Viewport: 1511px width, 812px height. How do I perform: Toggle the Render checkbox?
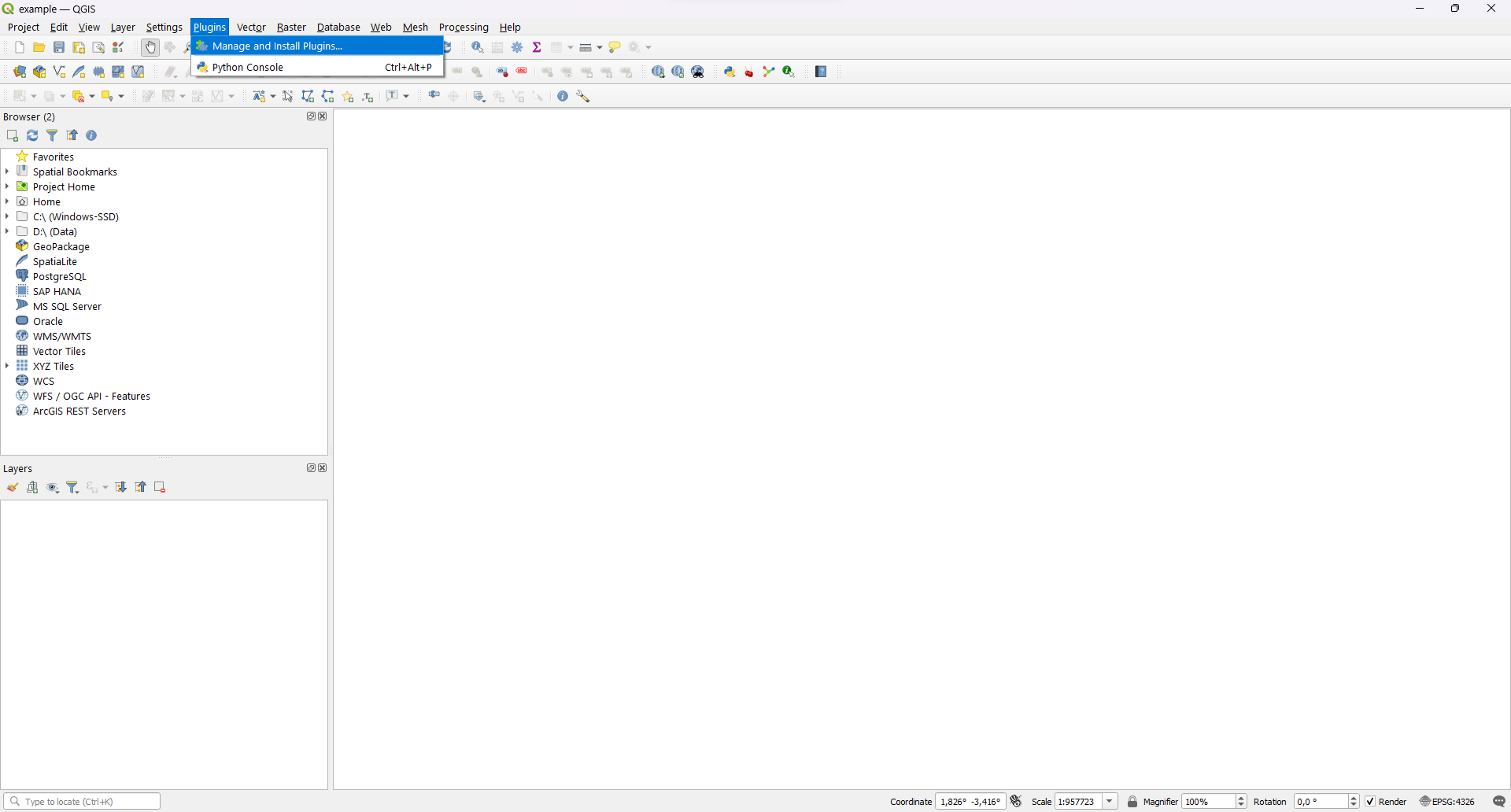(1370, 802)
